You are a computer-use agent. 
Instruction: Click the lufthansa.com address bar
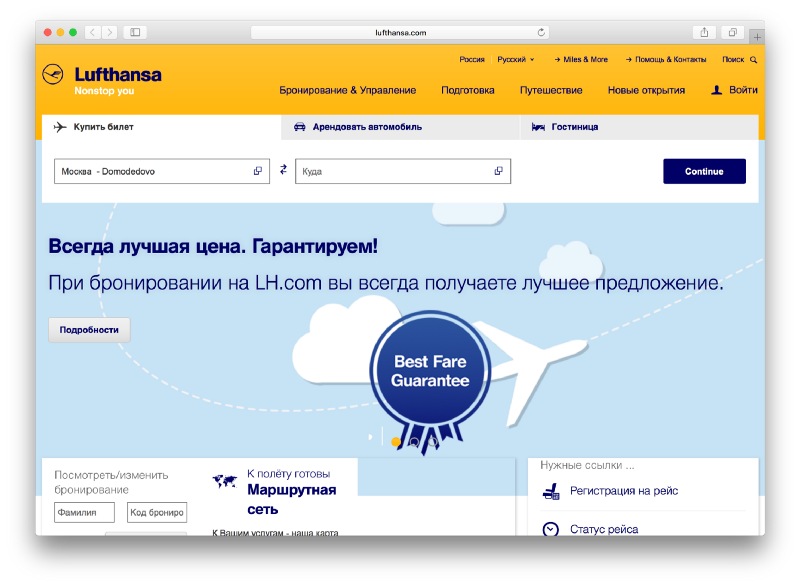(x=400, y=33)
